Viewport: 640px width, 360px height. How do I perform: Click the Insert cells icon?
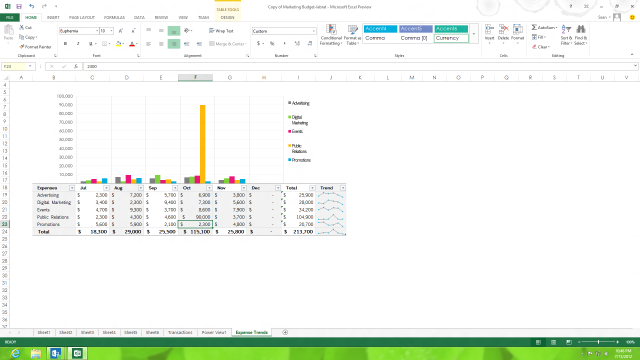[489, 29]
